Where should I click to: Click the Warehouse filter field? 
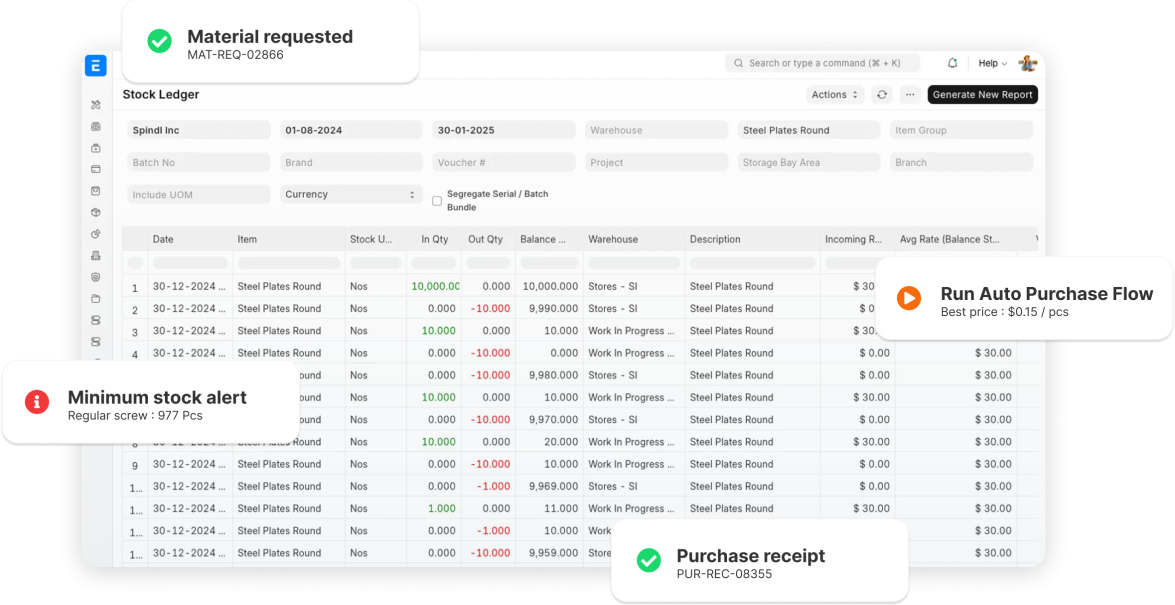click(656, 129)
